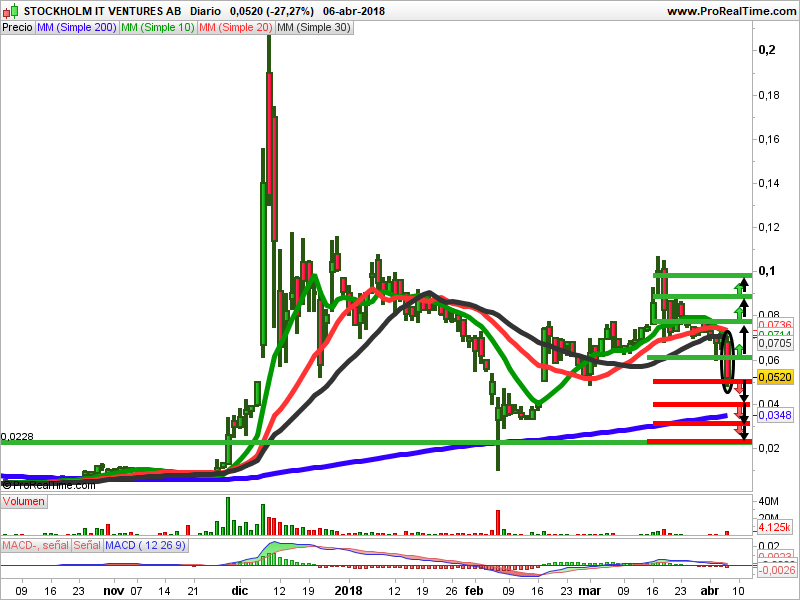Open the www.ProRealTime.com link
This screenshot has height=600, width=800.
731,11
